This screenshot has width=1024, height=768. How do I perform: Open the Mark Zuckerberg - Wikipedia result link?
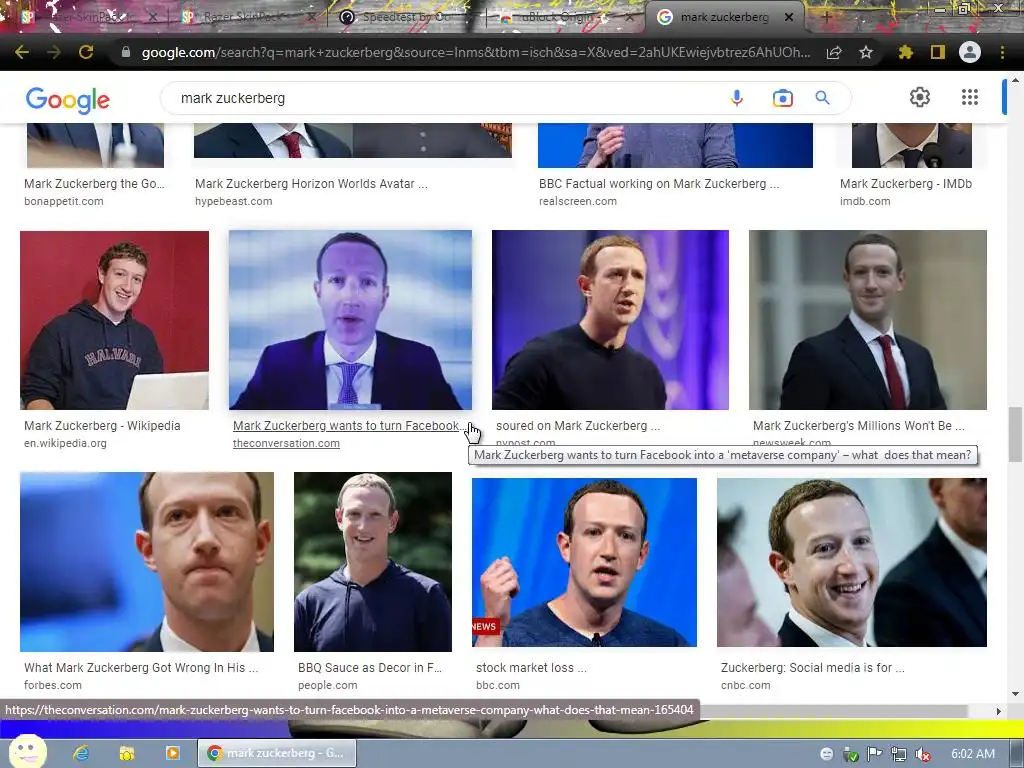[103, 426]
